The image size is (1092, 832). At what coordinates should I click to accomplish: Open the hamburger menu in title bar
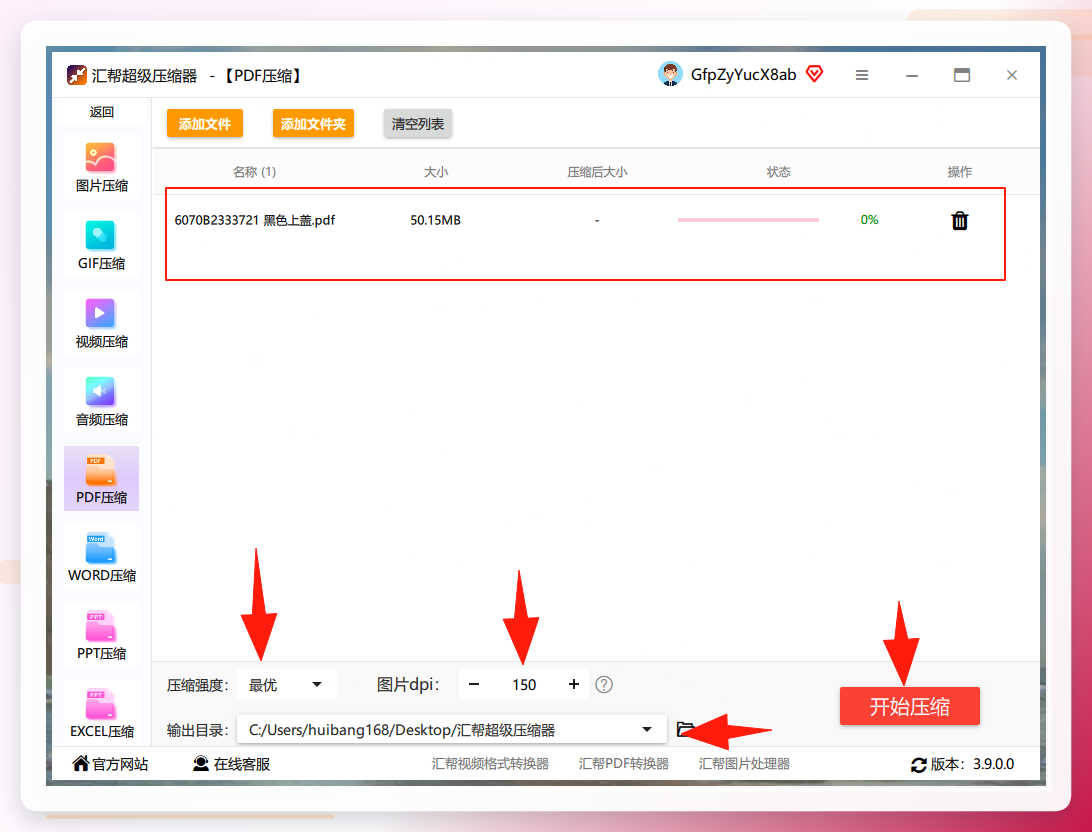coord(862,75)
